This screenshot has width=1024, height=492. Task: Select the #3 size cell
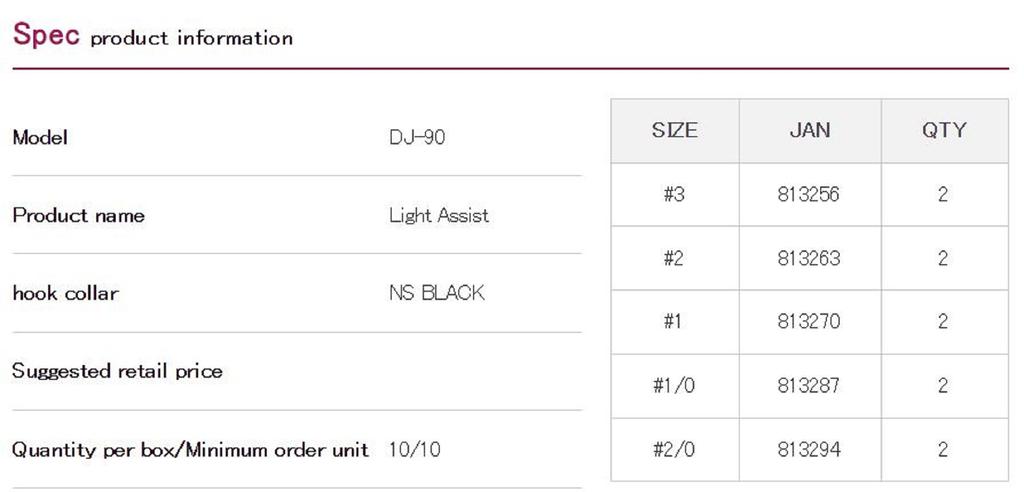tap(675, 194)
